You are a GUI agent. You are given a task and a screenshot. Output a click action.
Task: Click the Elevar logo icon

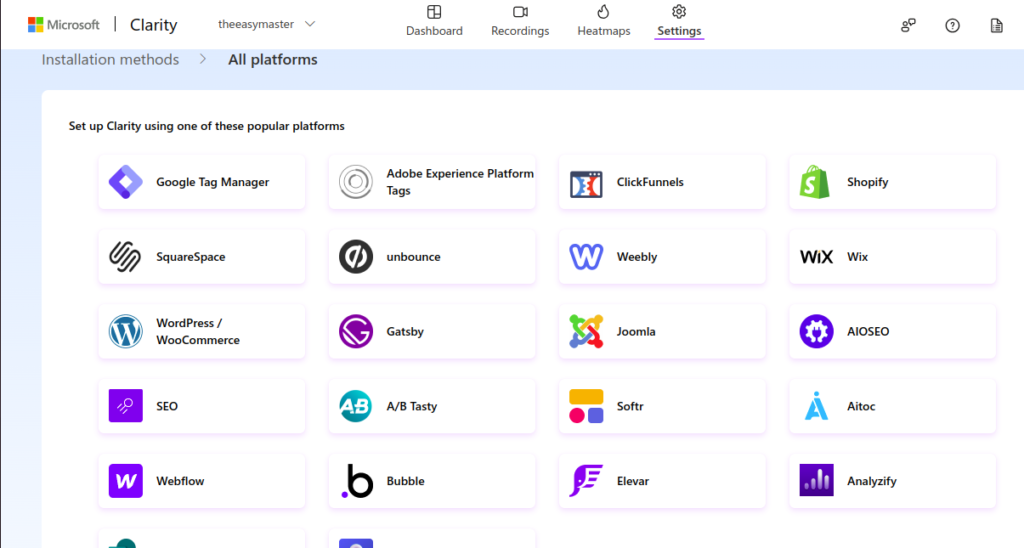pyautogui.click(x=586, y=481)
